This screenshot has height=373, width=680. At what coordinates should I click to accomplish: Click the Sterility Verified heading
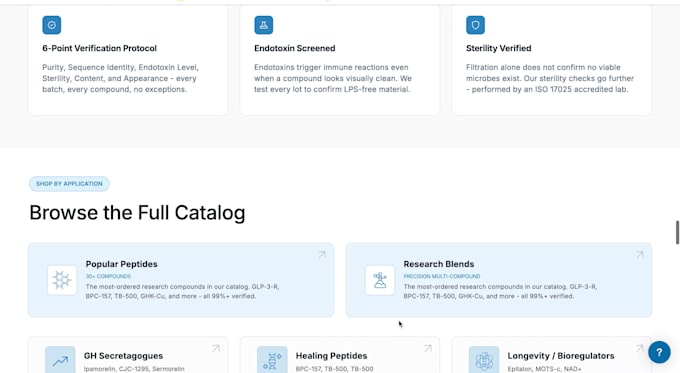[x=498, y=48]
